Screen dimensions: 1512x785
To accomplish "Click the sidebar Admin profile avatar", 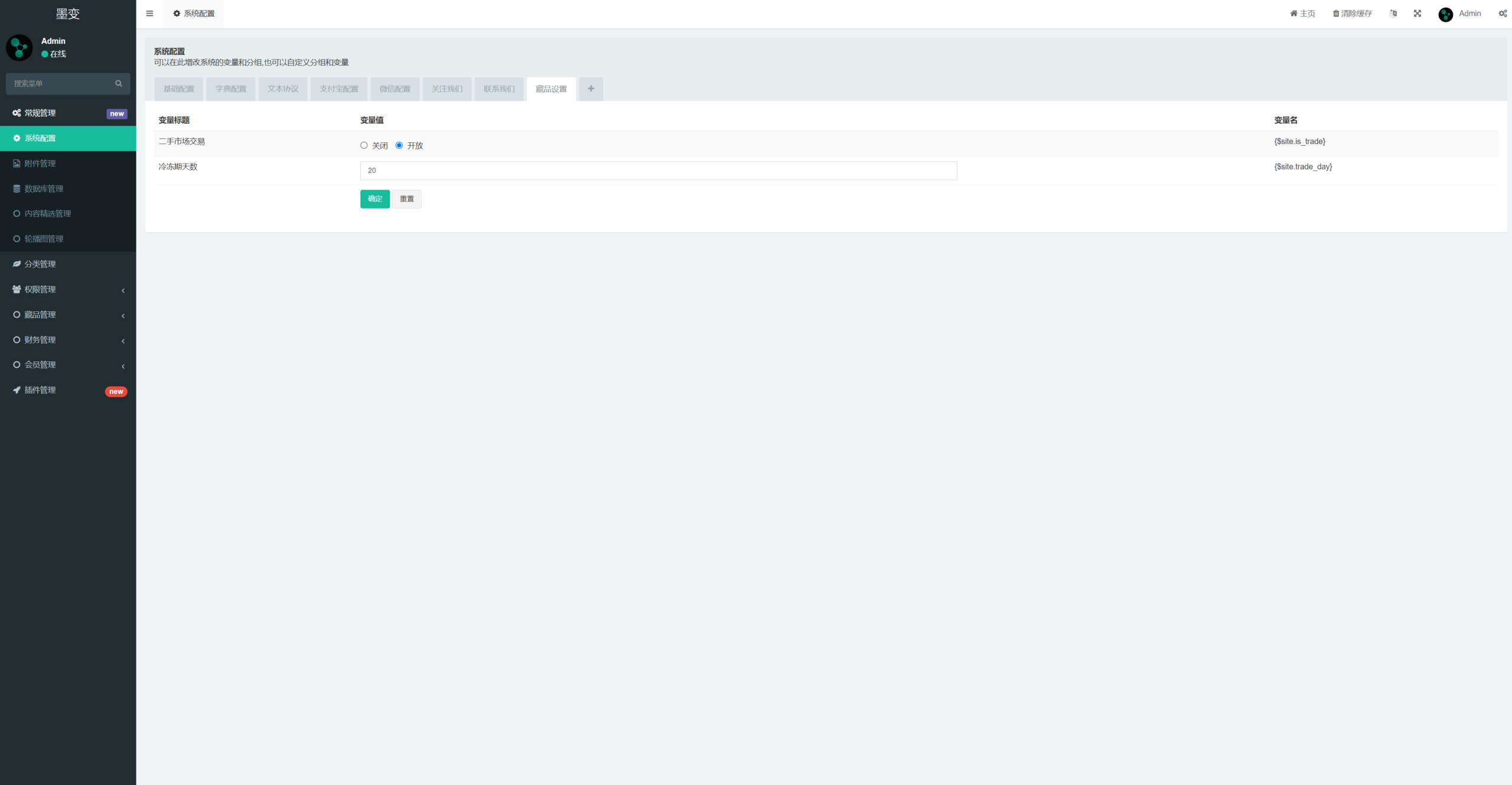I will coord(19,47).
